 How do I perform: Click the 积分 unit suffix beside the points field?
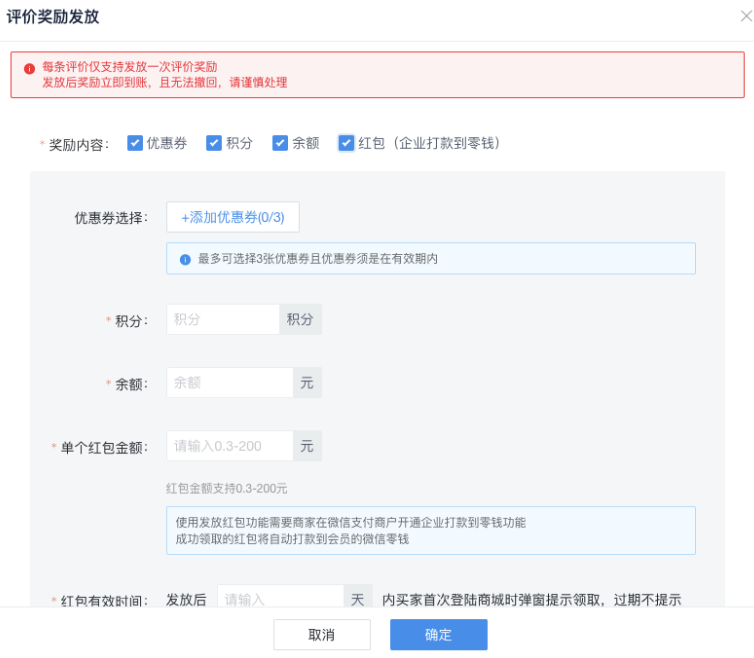(300, 319)
